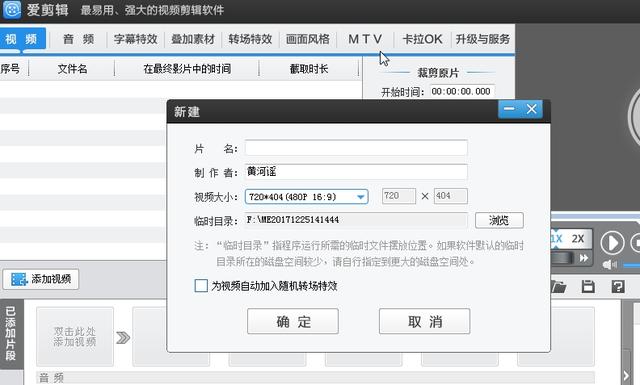Go to the 卡拉OK tab

click(422, 39)
